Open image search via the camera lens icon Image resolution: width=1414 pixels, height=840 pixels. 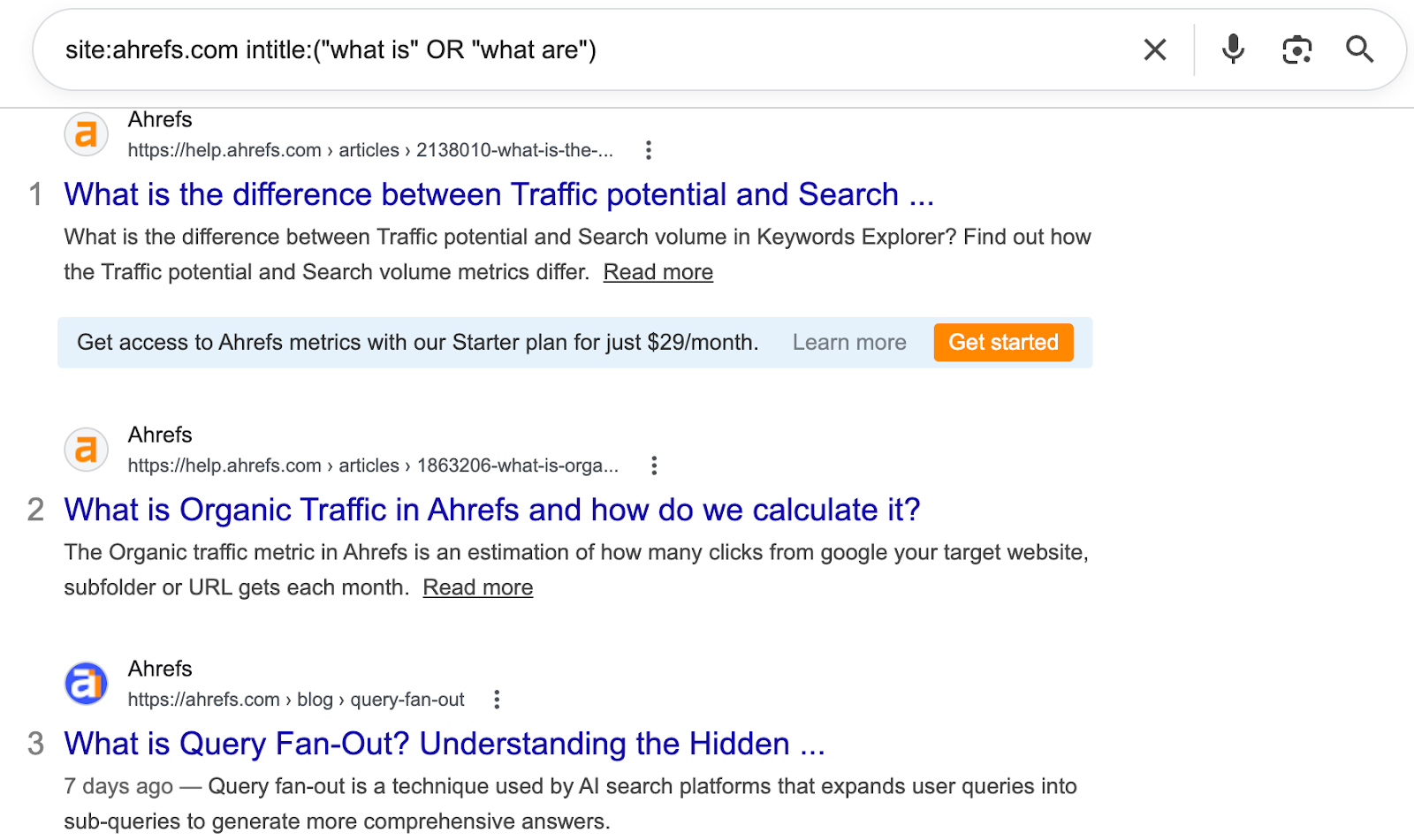(x=1296, y=49)
